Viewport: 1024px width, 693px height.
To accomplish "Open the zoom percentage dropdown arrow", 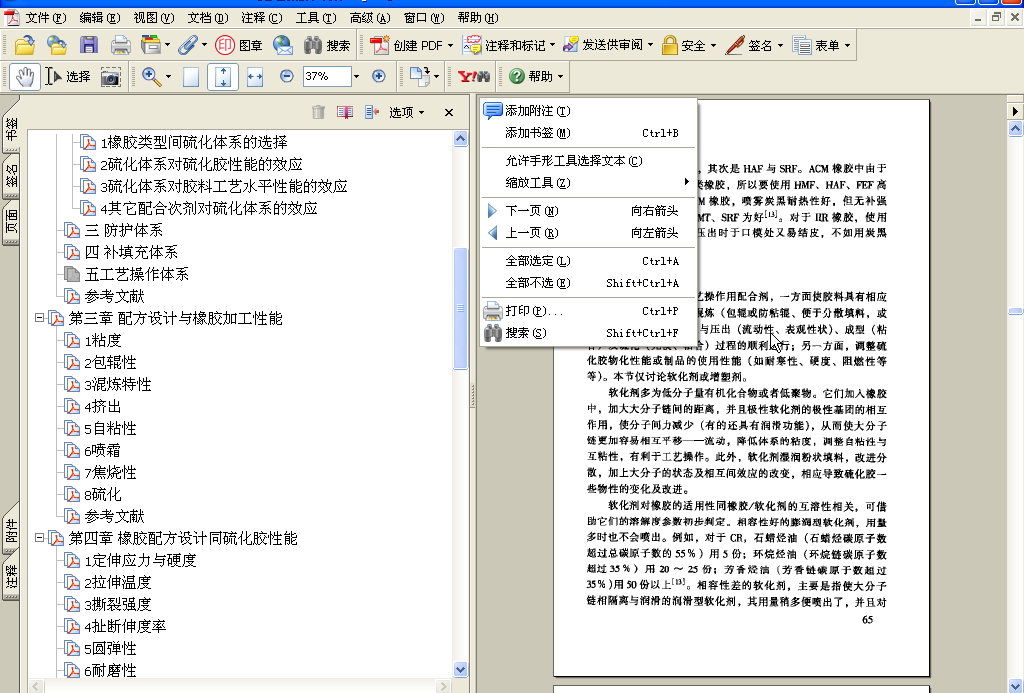I will click(x=357, y=76).
